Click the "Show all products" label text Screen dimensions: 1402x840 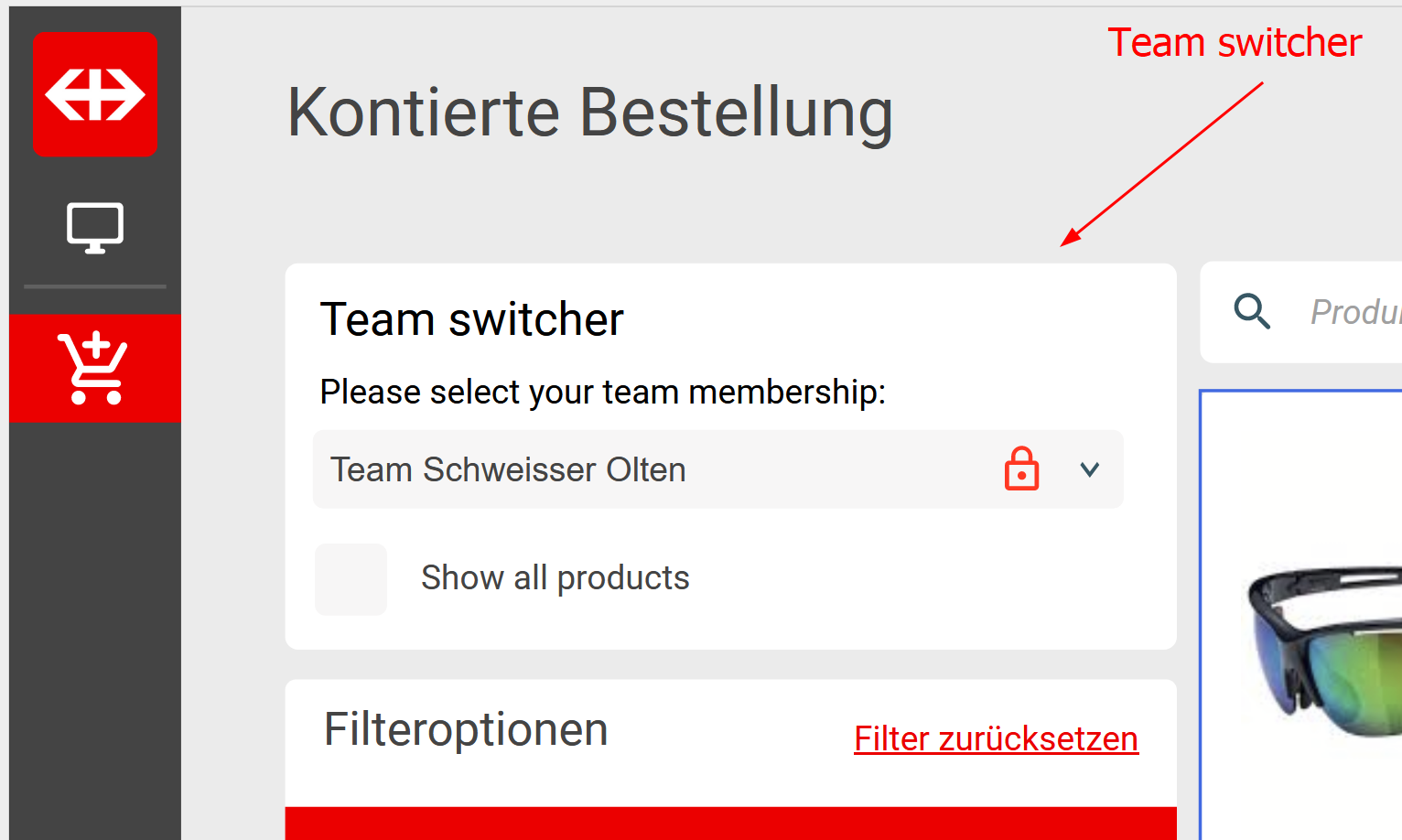(555, 578)
